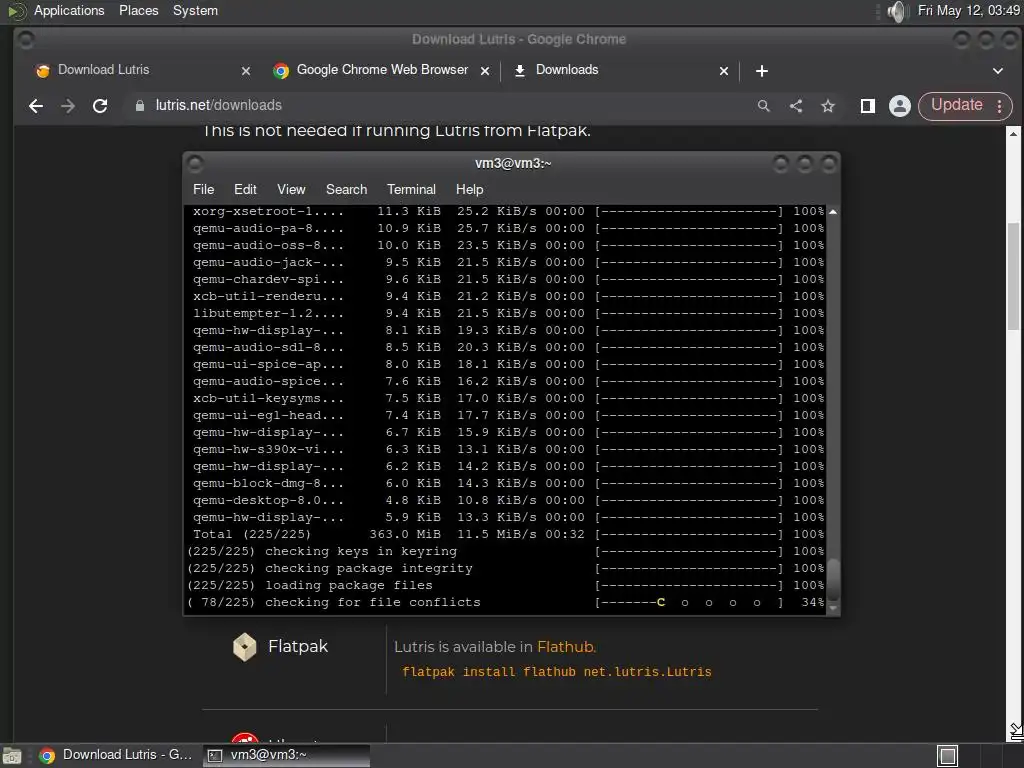
Task: Expand the tab search chevron
Action: (997, 71)
